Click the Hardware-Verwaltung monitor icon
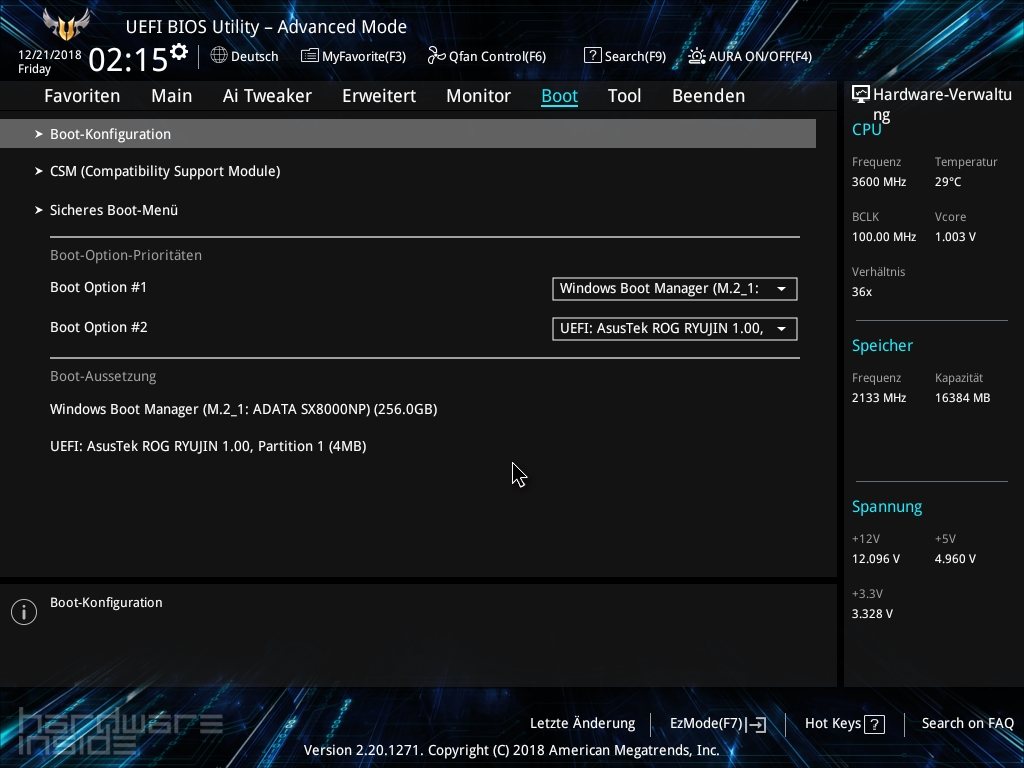 (x=861, y=92)
